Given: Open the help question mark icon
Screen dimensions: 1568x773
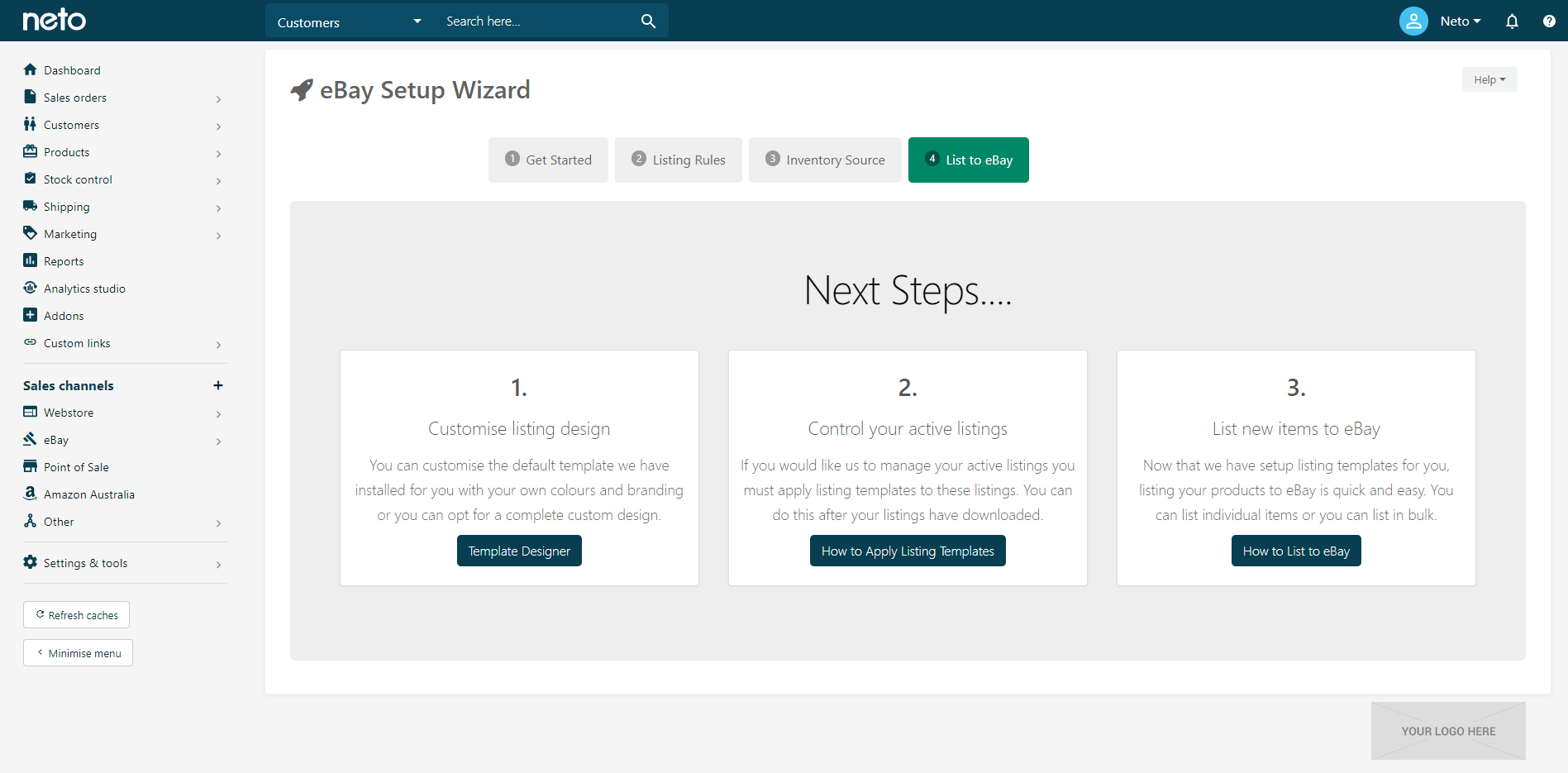Looking at the screenshot, I should (x=1549, y=21).
